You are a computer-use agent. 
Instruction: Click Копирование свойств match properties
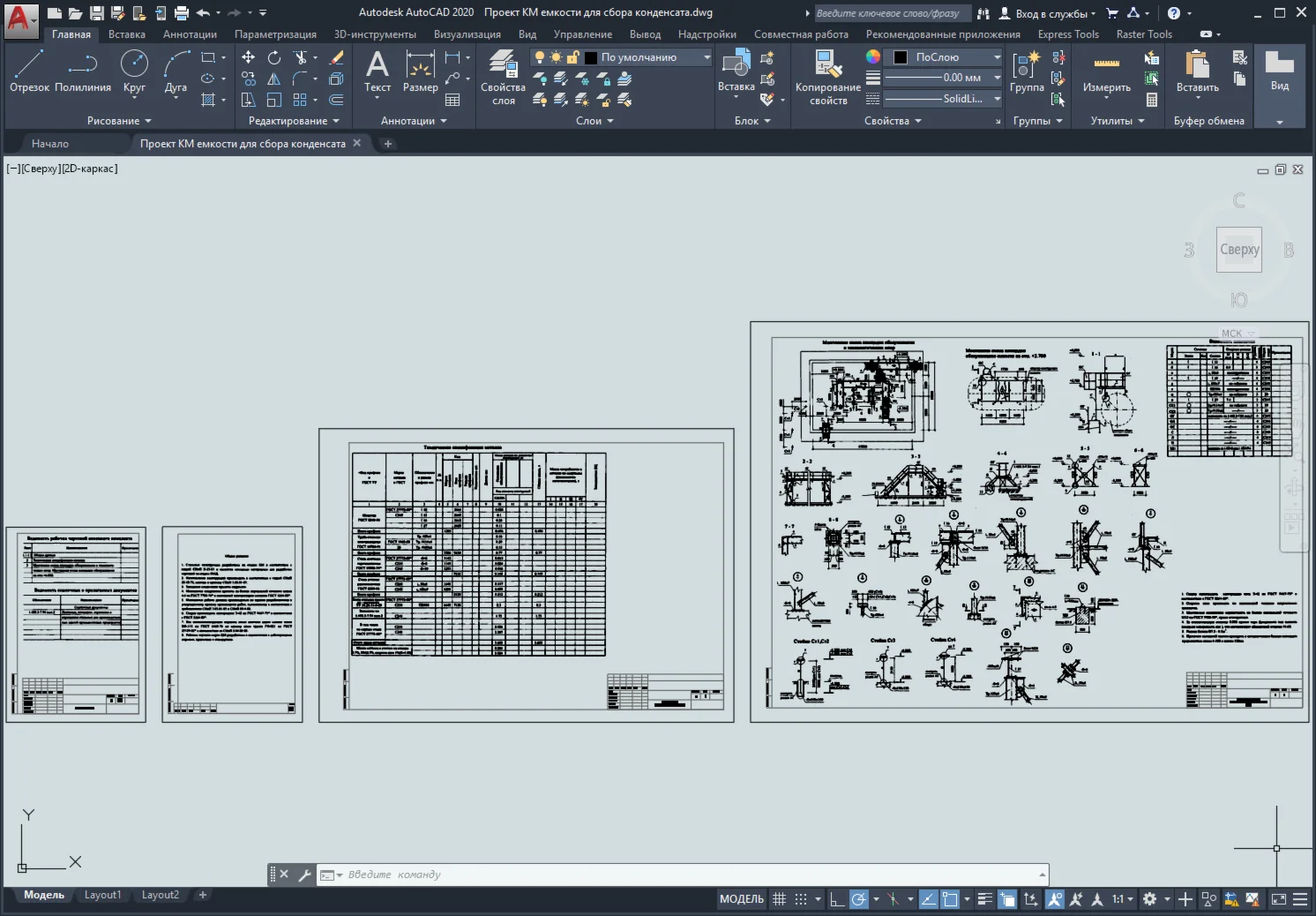coord(827,76)
